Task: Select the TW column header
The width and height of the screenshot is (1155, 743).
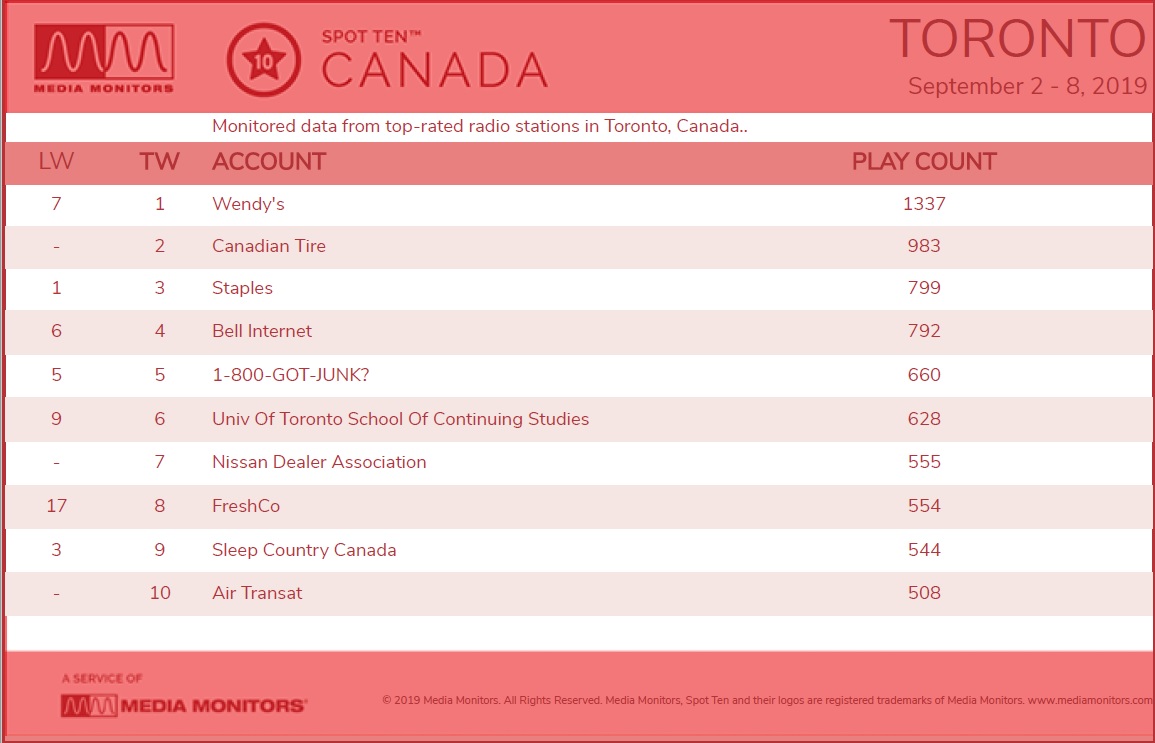Action: pos(159,161)
